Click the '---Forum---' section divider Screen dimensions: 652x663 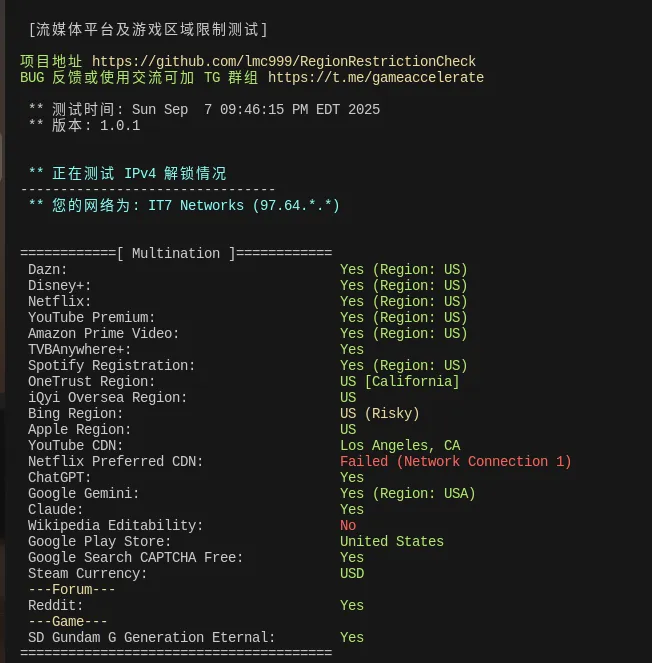[x=72, y=590]
